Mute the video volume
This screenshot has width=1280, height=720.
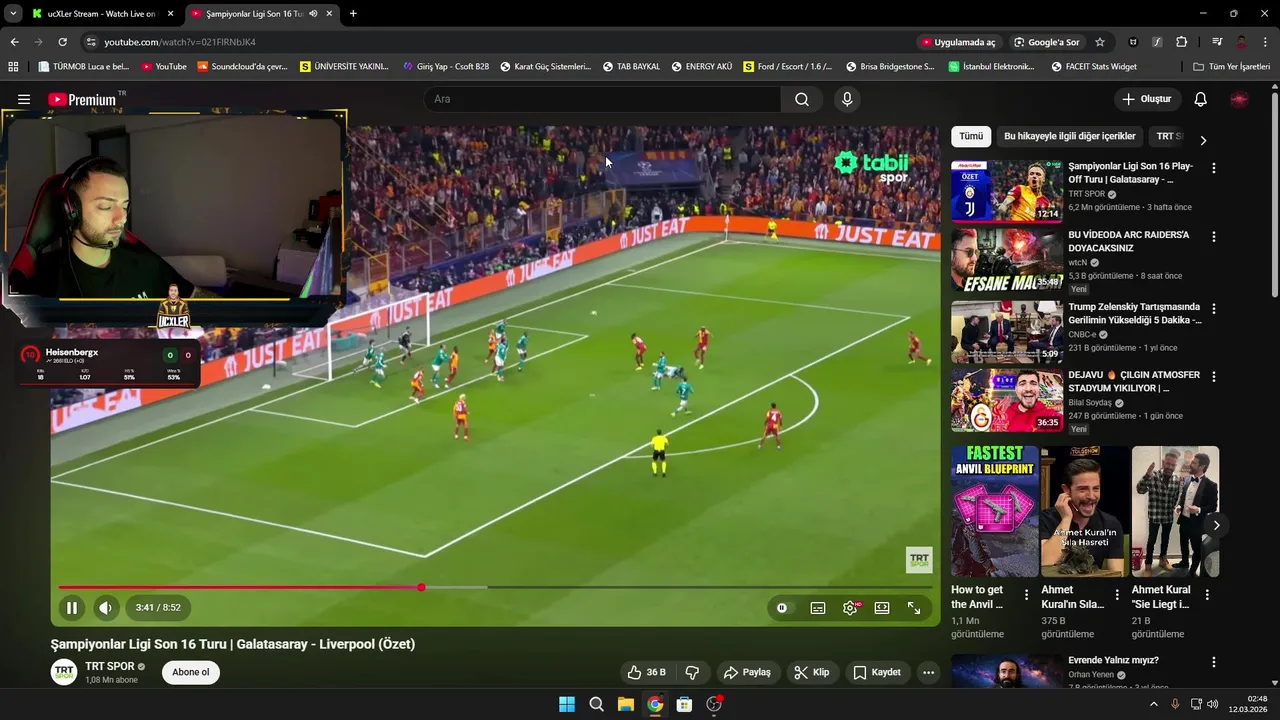tap(105, 607)
